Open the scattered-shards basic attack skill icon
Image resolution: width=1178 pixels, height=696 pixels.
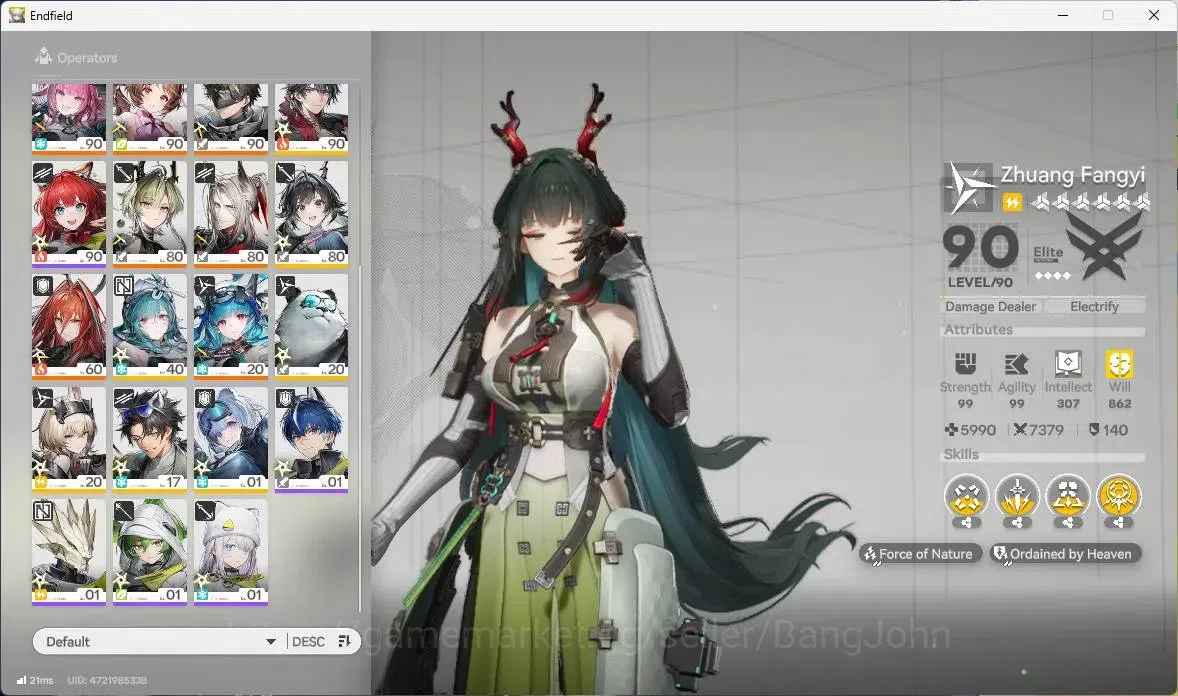pyautogui.click(x=966, y=496)
